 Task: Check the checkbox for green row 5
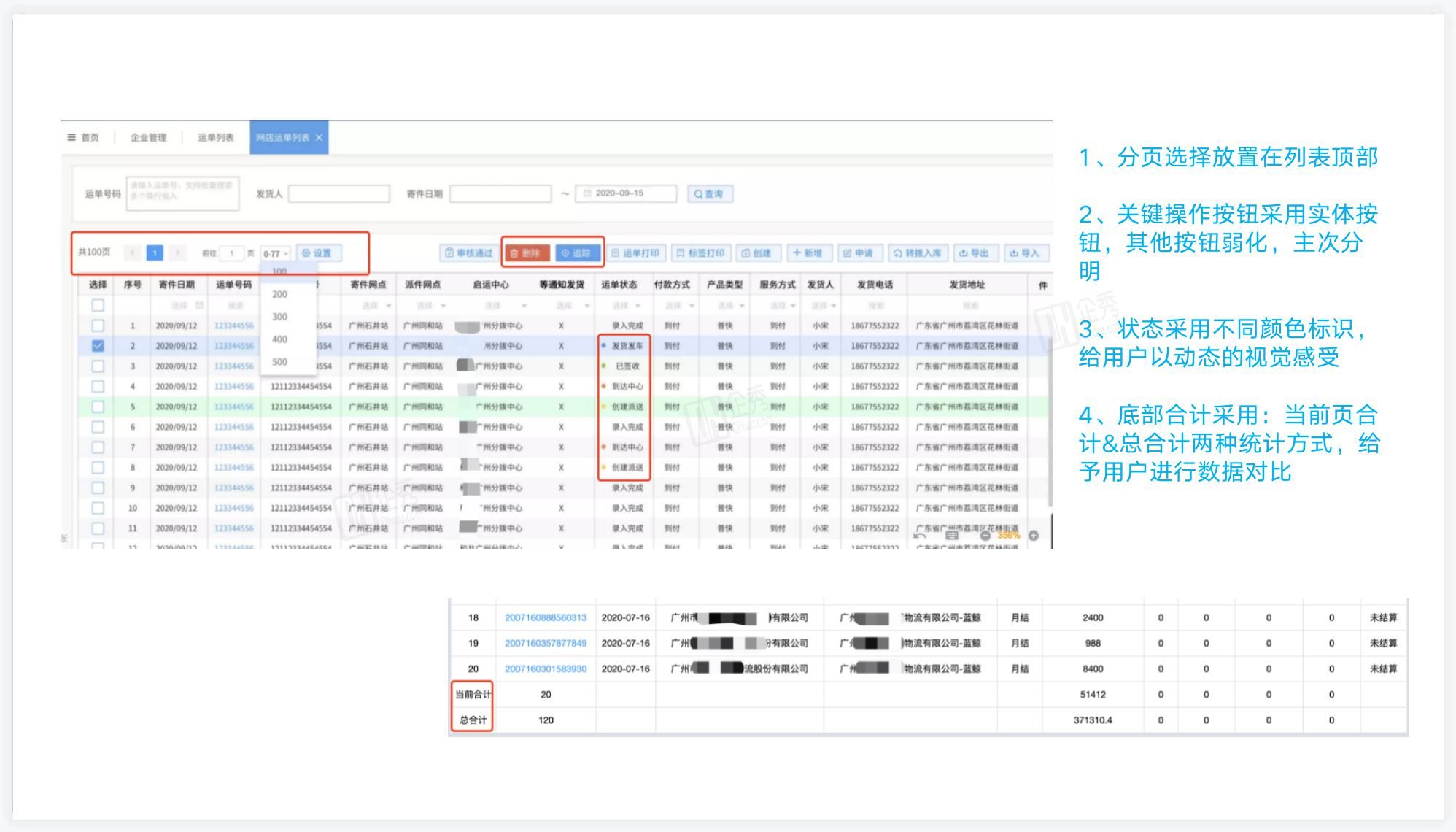coord(98,407)
